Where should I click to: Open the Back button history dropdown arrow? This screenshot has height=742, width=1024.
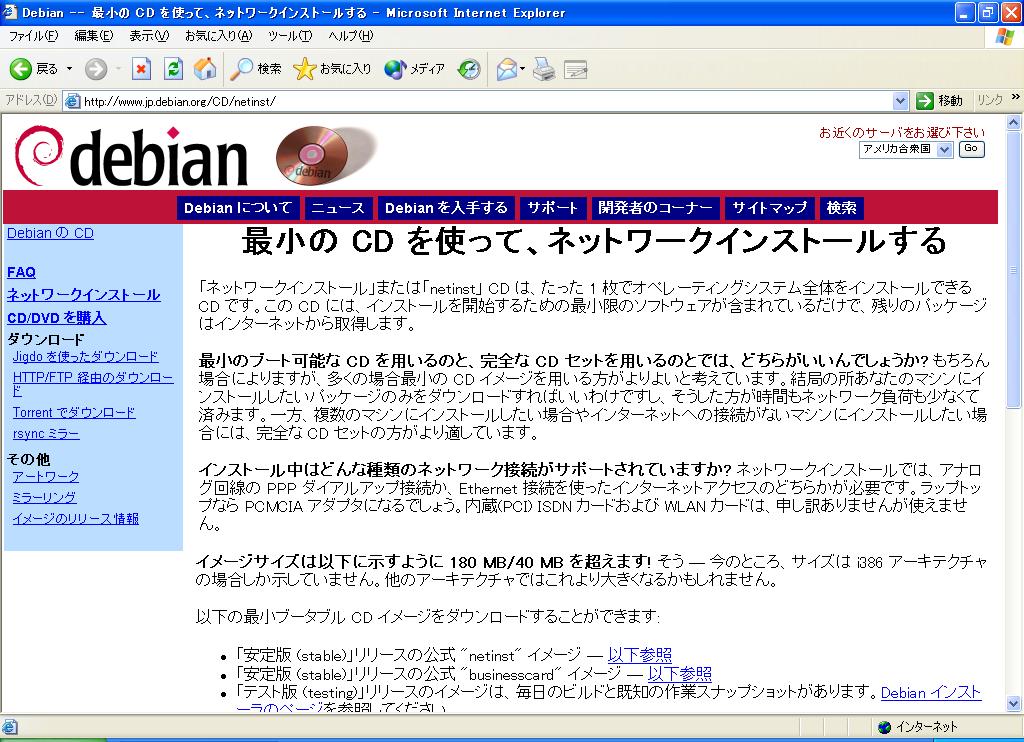69,69
